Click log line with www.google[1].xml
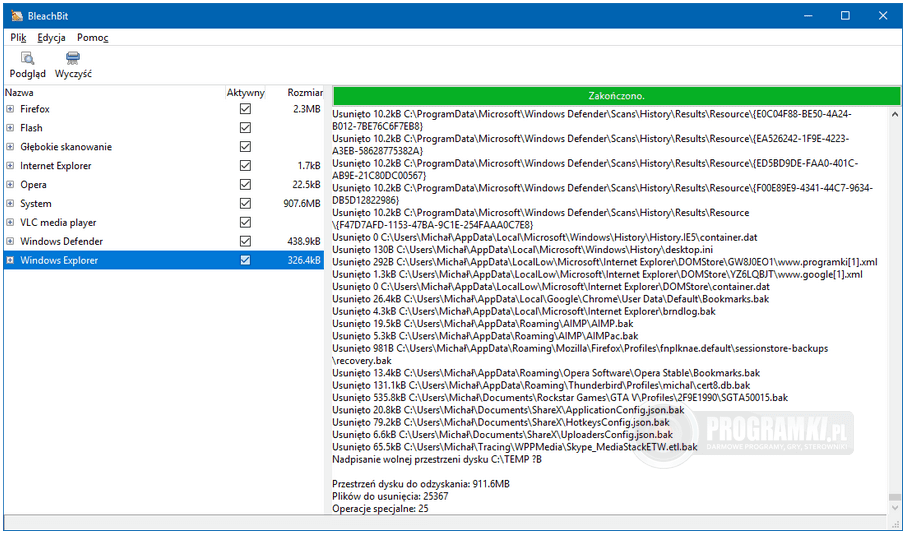The height and width of the screenshot is (541, 911). tap(597, 274)
